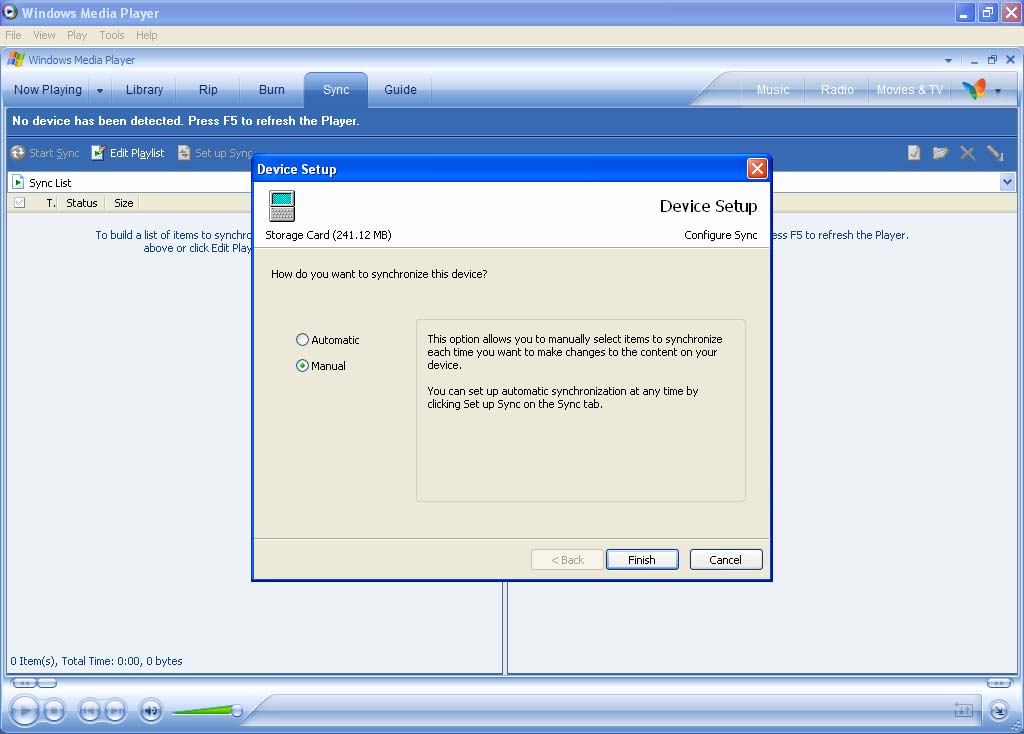Click the Storage Card device icon
Image resolution: width=1024 pixels, height=734 pixels.
point(282,206)
